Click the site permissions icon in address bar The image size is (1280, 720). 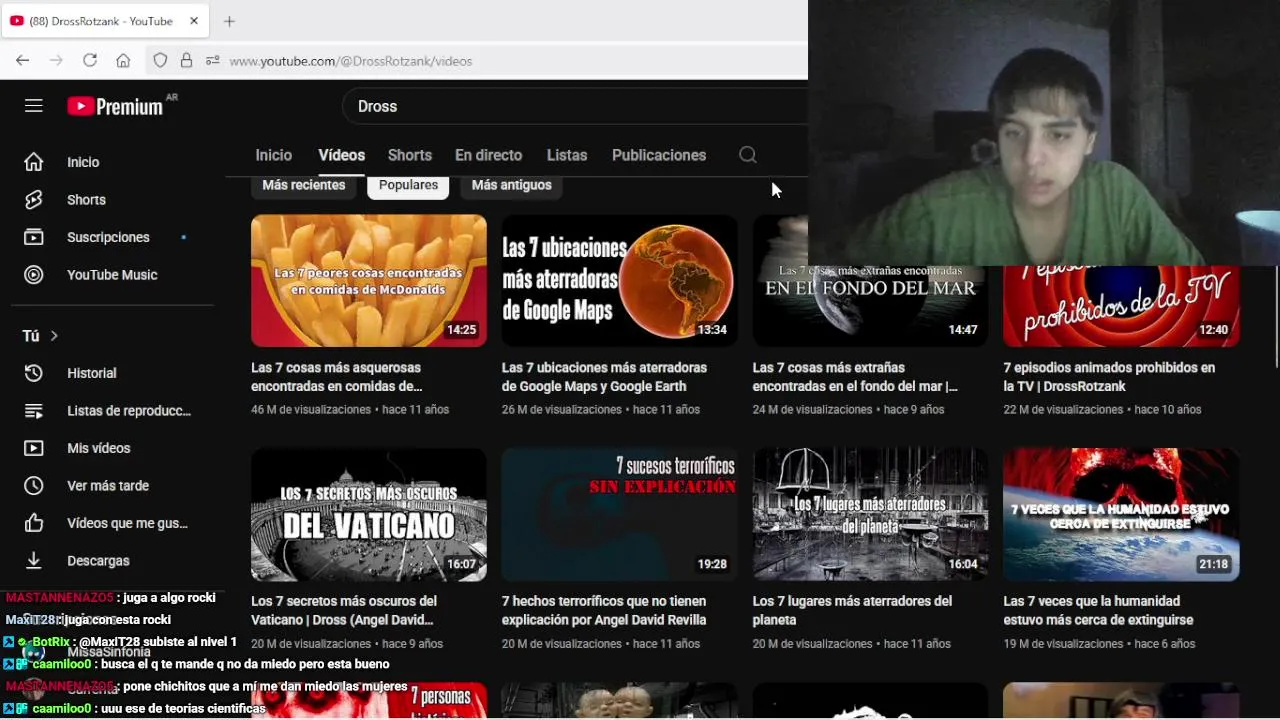click(x=212, y=61)
